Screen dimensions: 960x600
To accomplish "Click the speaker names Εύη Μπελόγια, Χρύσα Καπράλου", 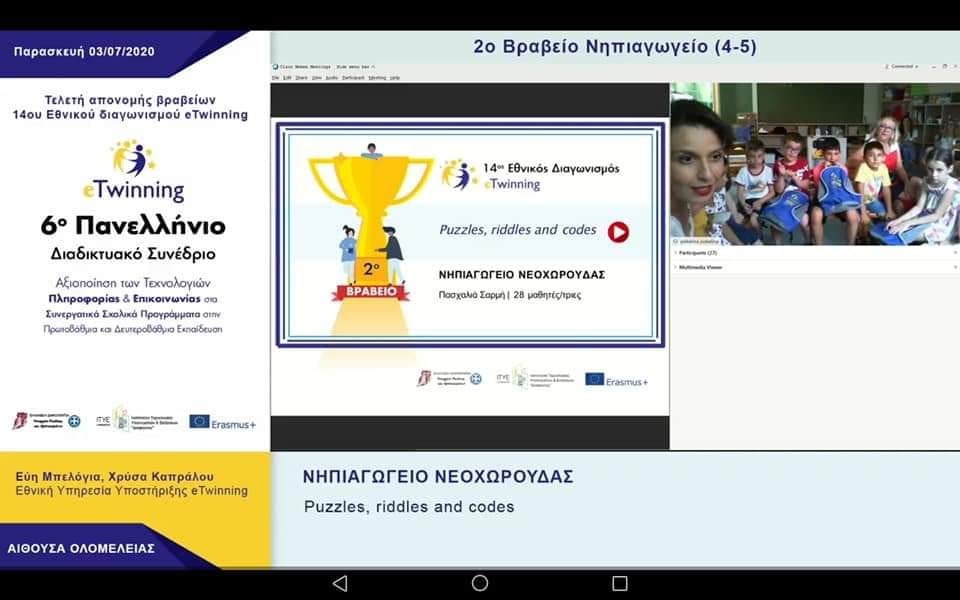I will click(115, 476).
